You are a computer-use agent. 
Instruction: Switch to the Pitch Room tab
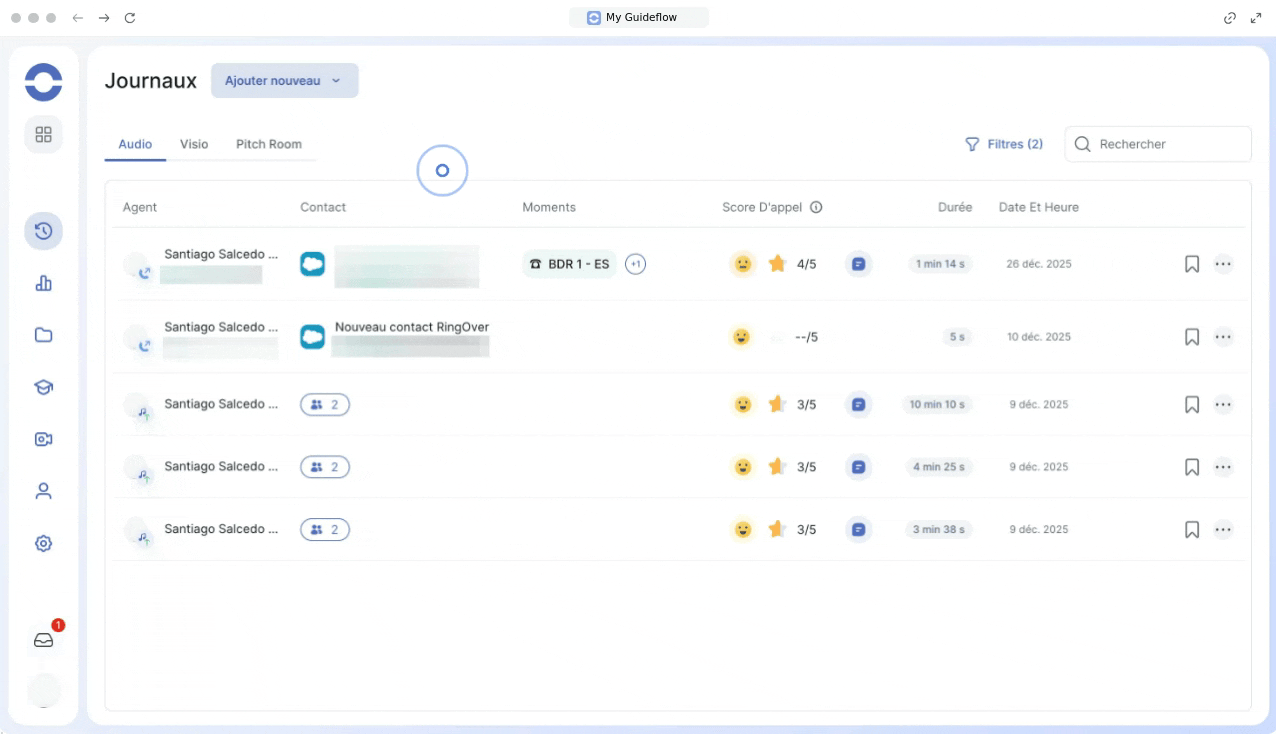tap(268, 144)
